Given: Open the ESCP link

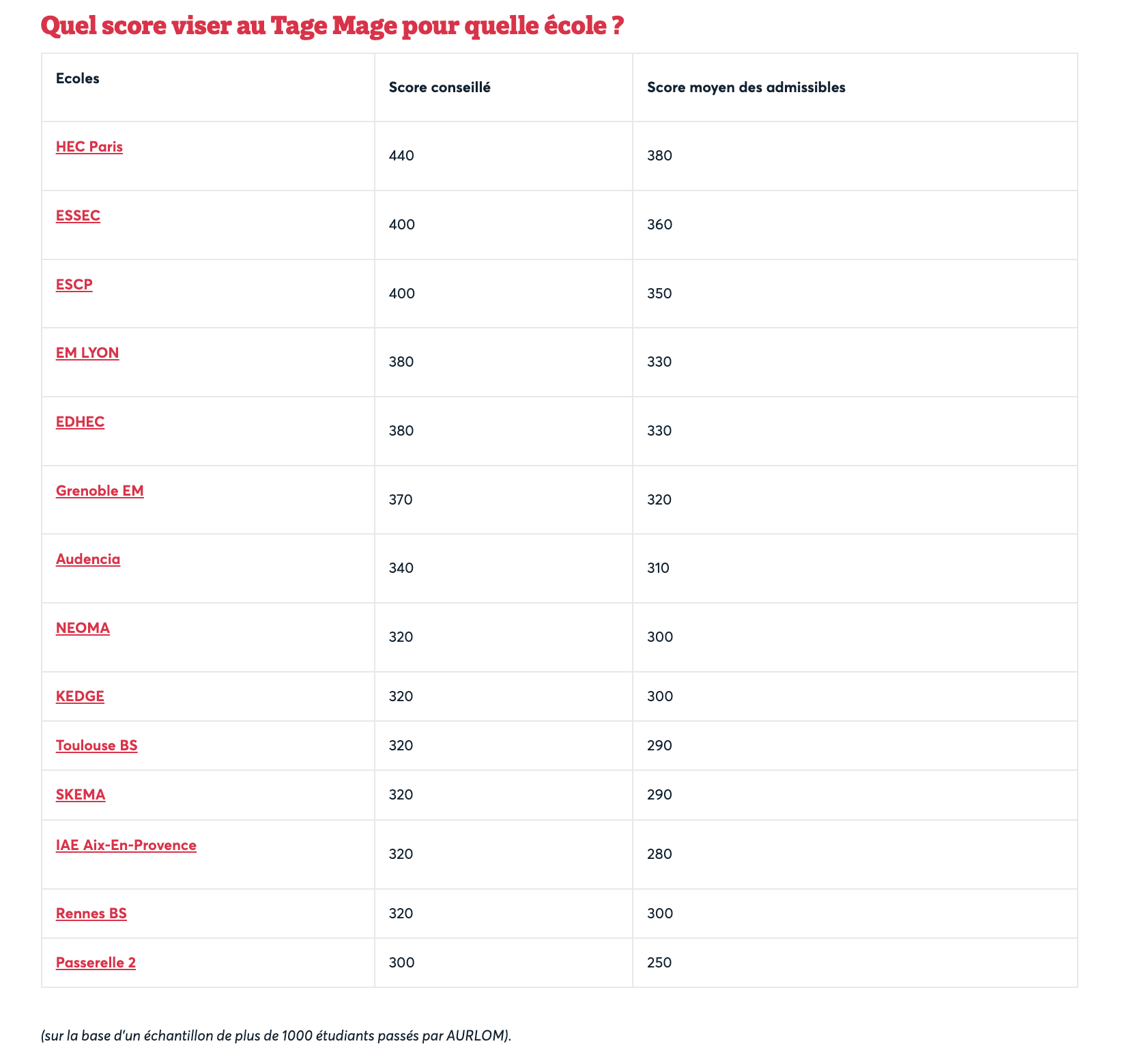Looking at the screenshot, I should [x=74, y=284].
